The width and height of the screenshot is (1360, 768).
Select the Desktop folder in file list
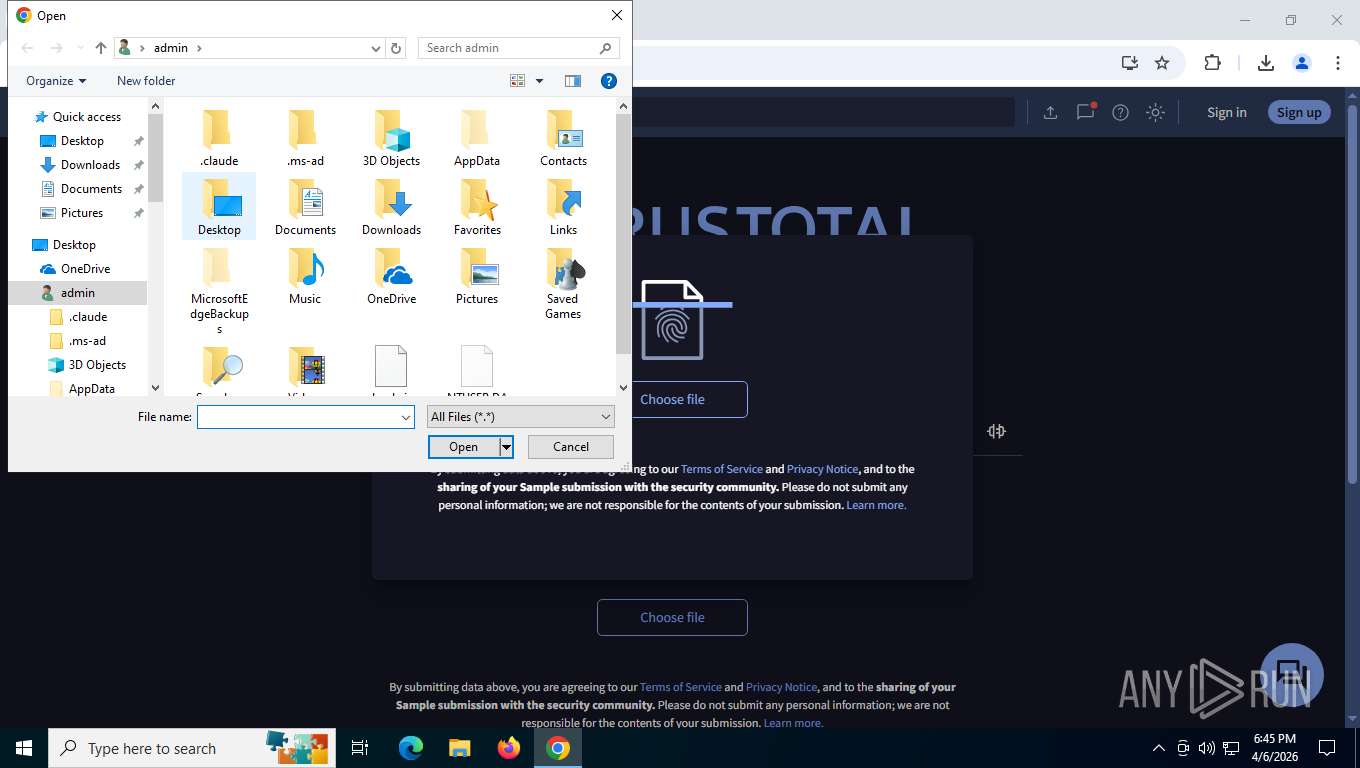click(219, 207)
